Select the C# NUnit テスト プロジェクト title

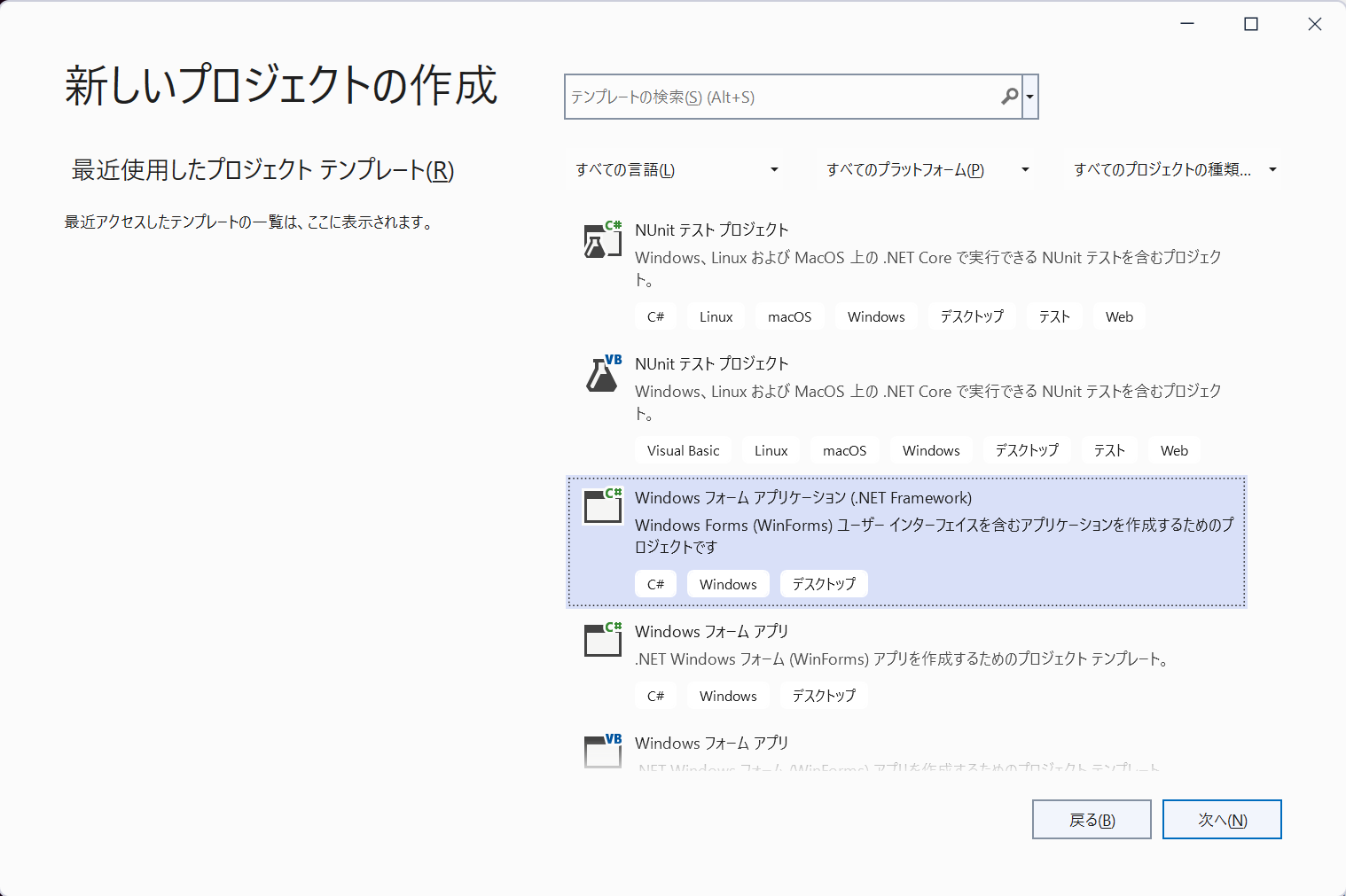pyautogui.click(x=711, y=230)
